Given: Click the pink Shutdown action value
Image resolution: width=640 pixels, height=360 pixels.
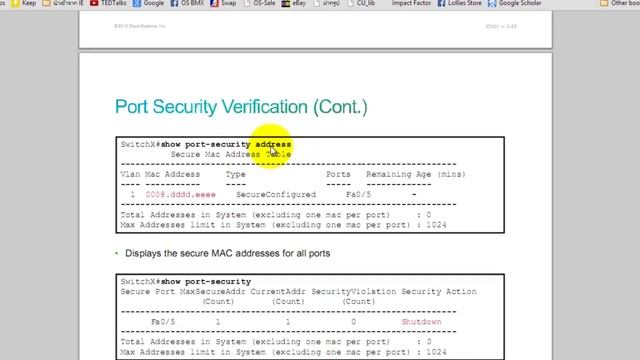Looking at the screenshot, I should point(421,322).
